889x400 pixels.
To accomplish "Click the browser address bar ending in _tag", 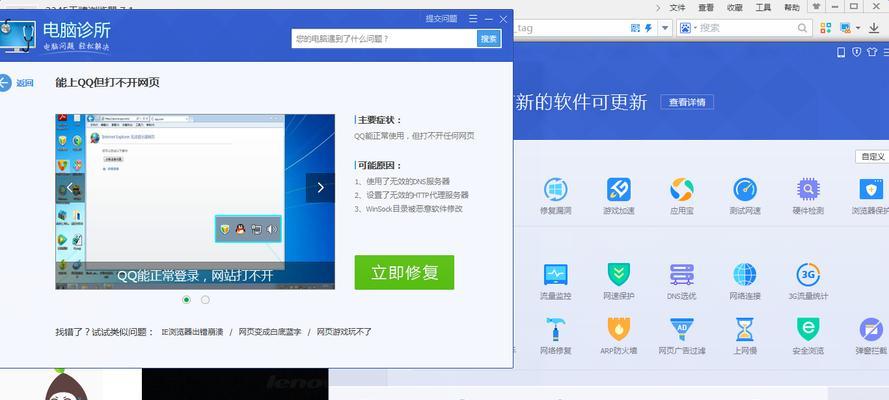I will tap(570, 28).
